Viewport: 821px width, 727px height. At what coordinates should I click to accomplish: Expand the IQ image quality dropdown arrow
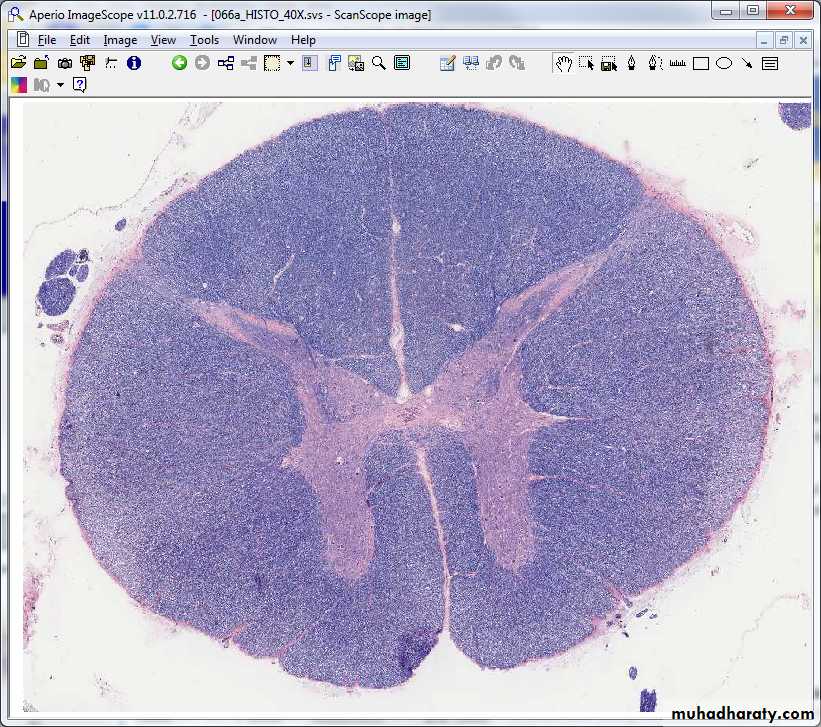pyautogui.click(x=60, y=85)
